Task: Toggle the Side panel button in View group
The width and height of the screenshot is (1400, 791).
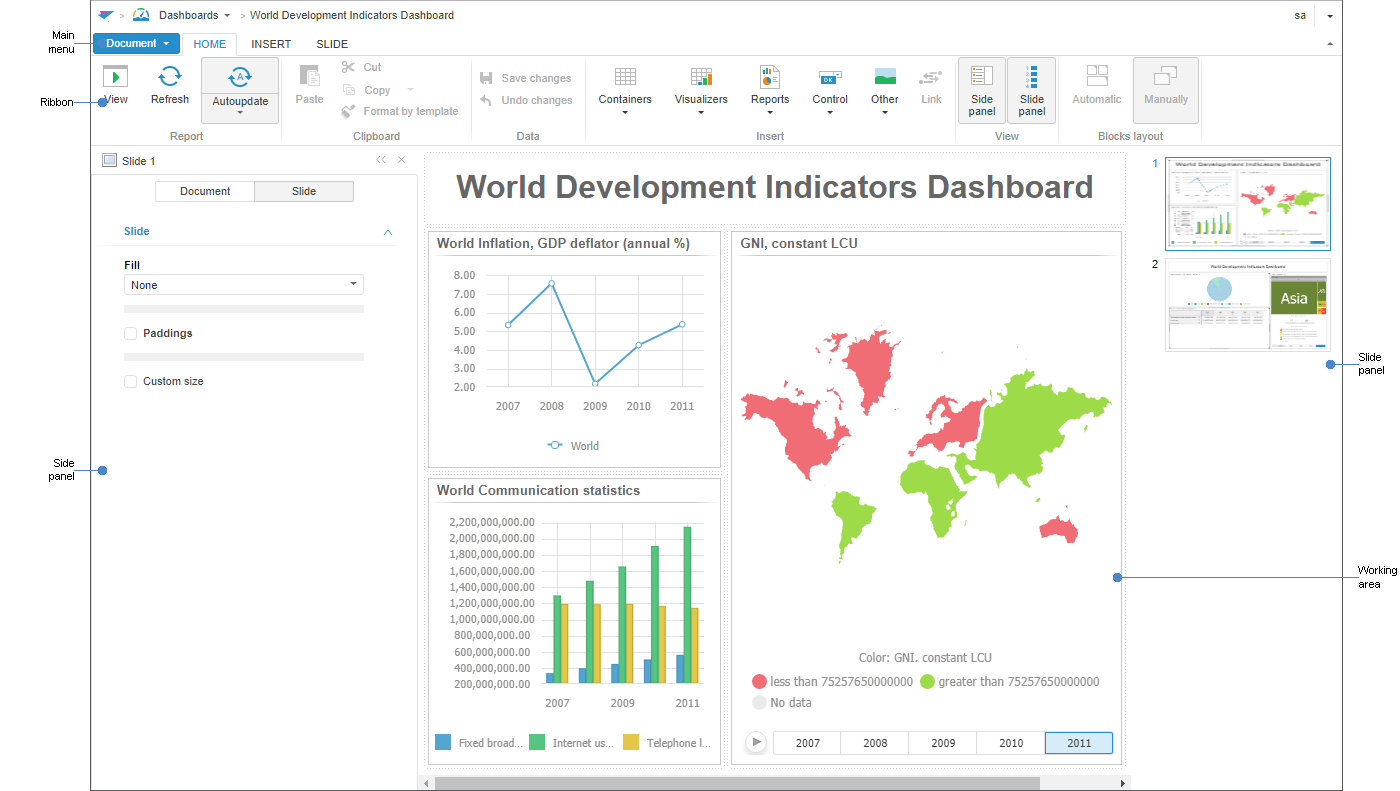Action: (981, 90)
